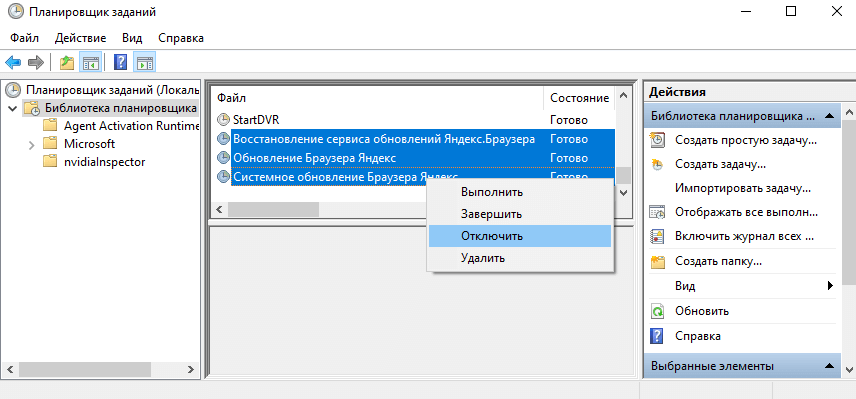Click the Включить журнал всех icon

coord(658,236)
